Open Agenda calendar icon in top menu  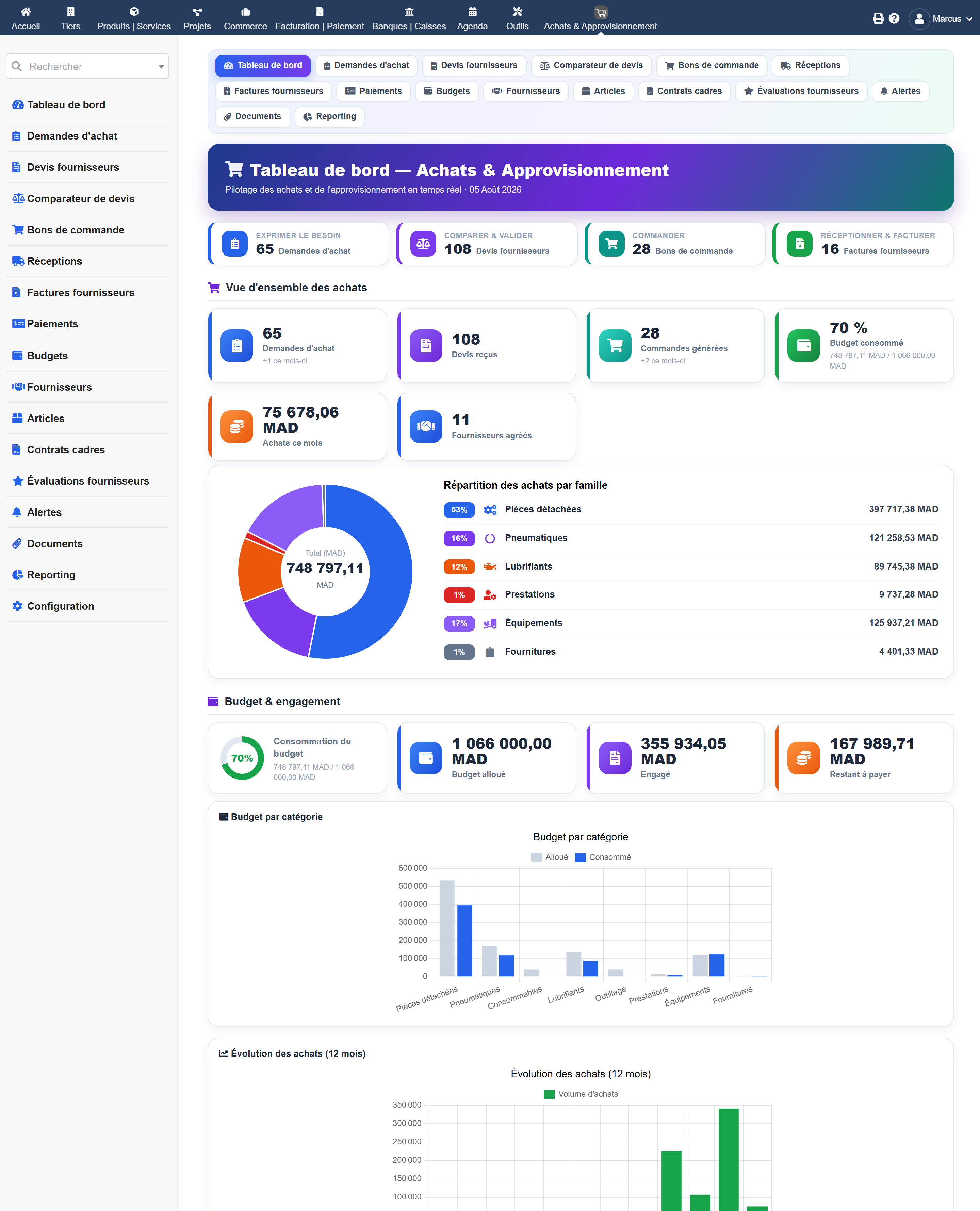click(x=472, y=11)
